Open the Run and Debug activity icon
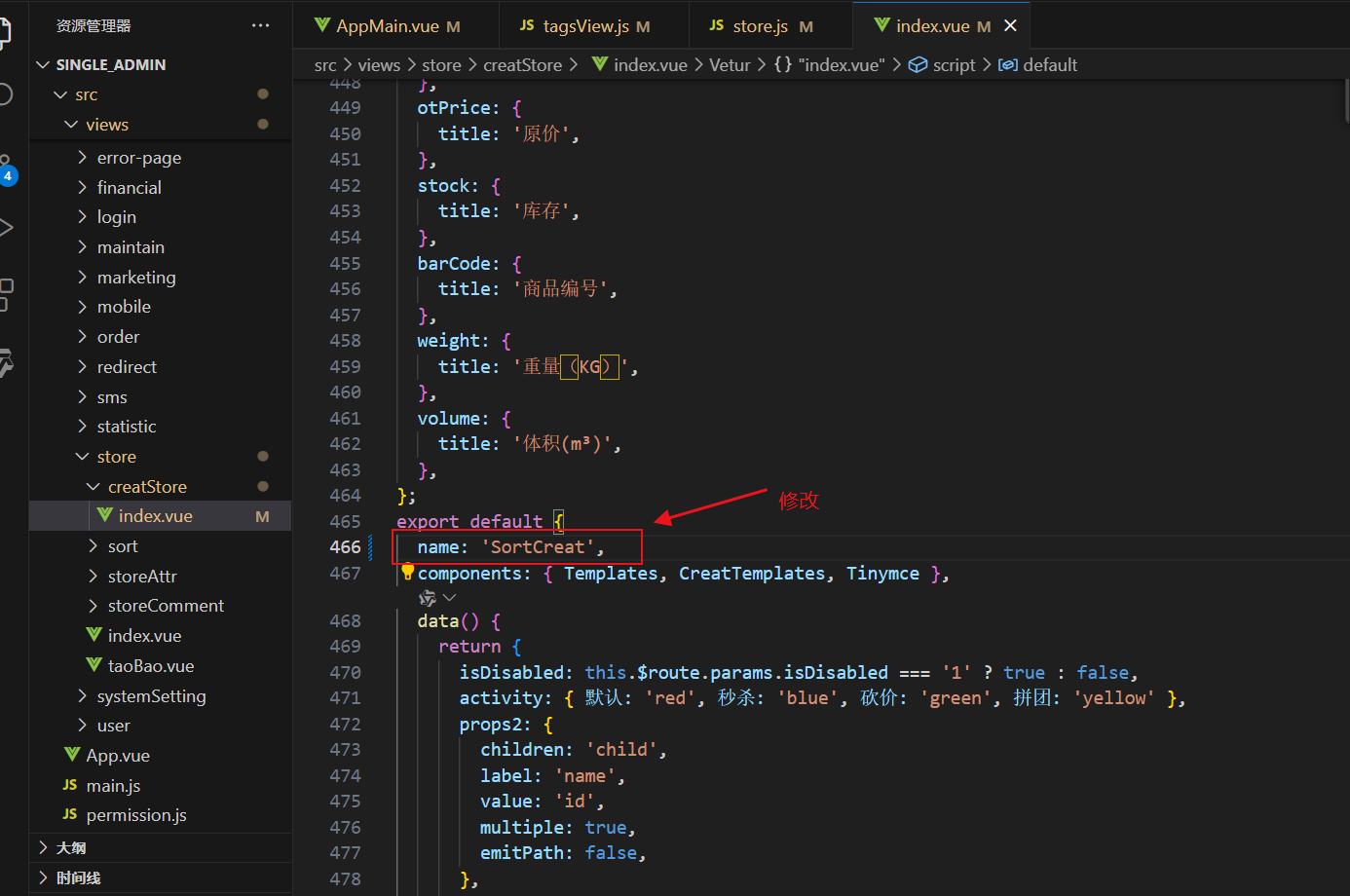1350x896 pixels. tap(6, 228)
